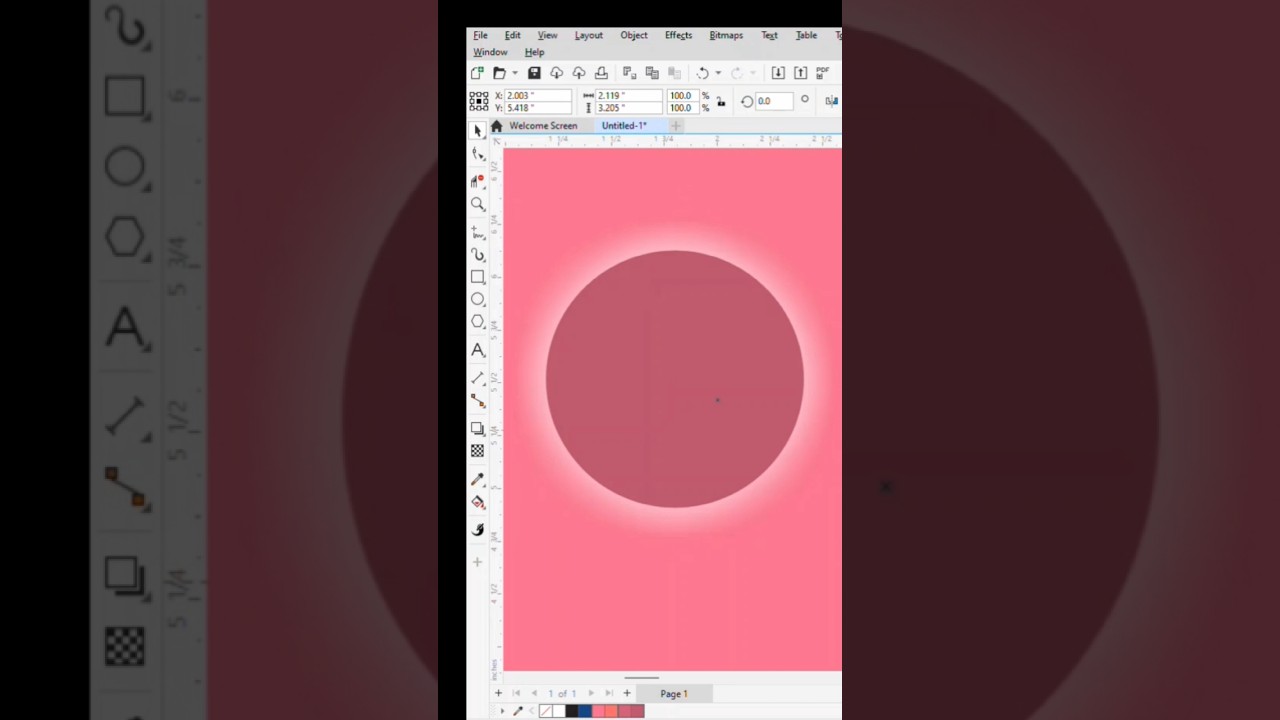The width and height of the screenshot is (1280, 720).
Task: Undo the last action
Action: (x=702, y=73)
